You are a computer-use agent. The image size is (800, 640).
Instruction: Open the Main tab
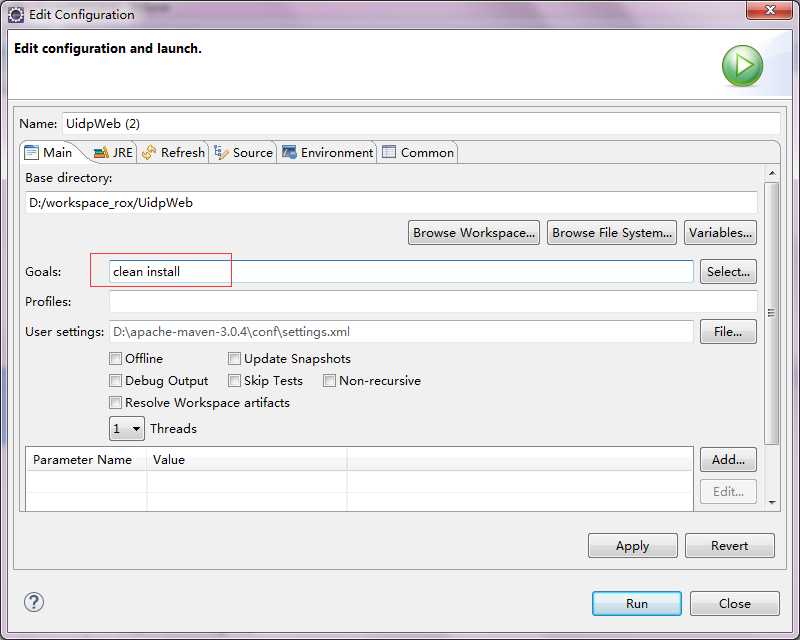click(x=48, y=153)
